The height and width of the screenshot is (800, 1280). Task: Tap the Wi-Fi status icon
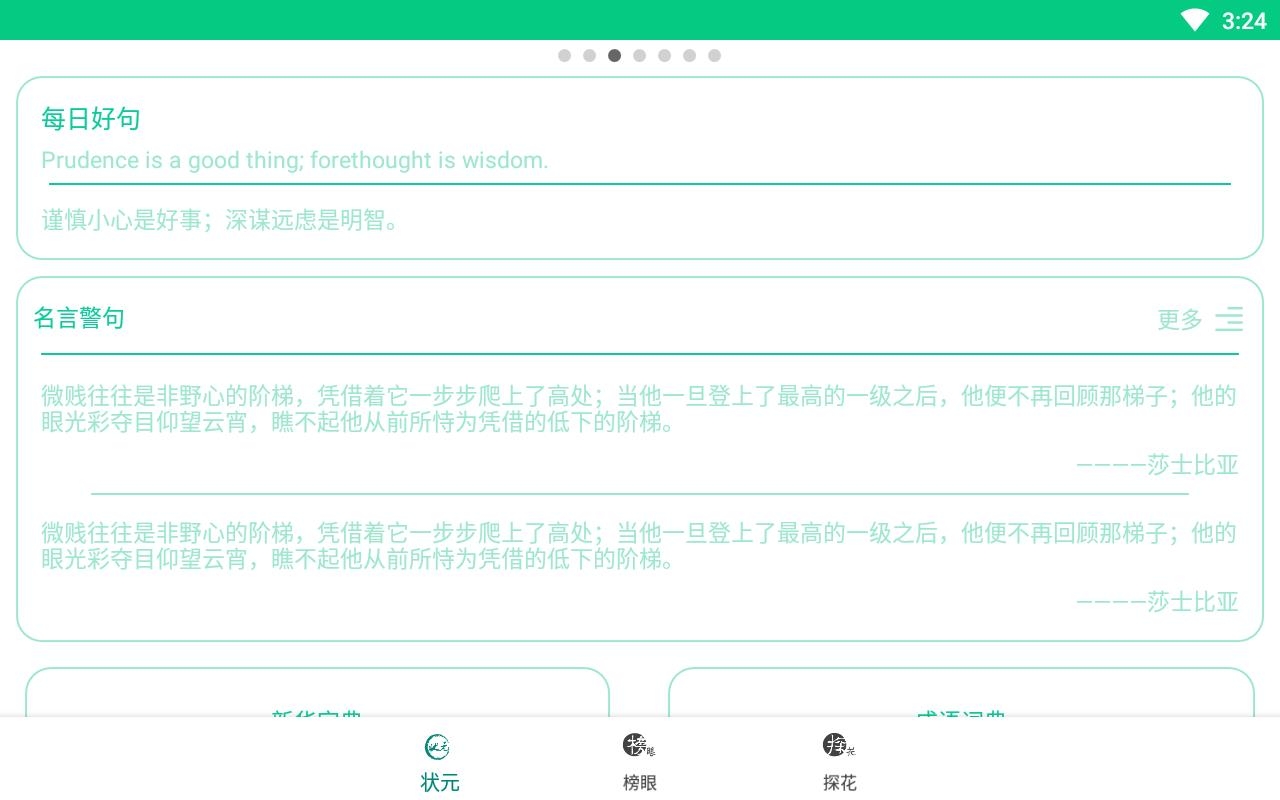click(x=1194, y=20)
